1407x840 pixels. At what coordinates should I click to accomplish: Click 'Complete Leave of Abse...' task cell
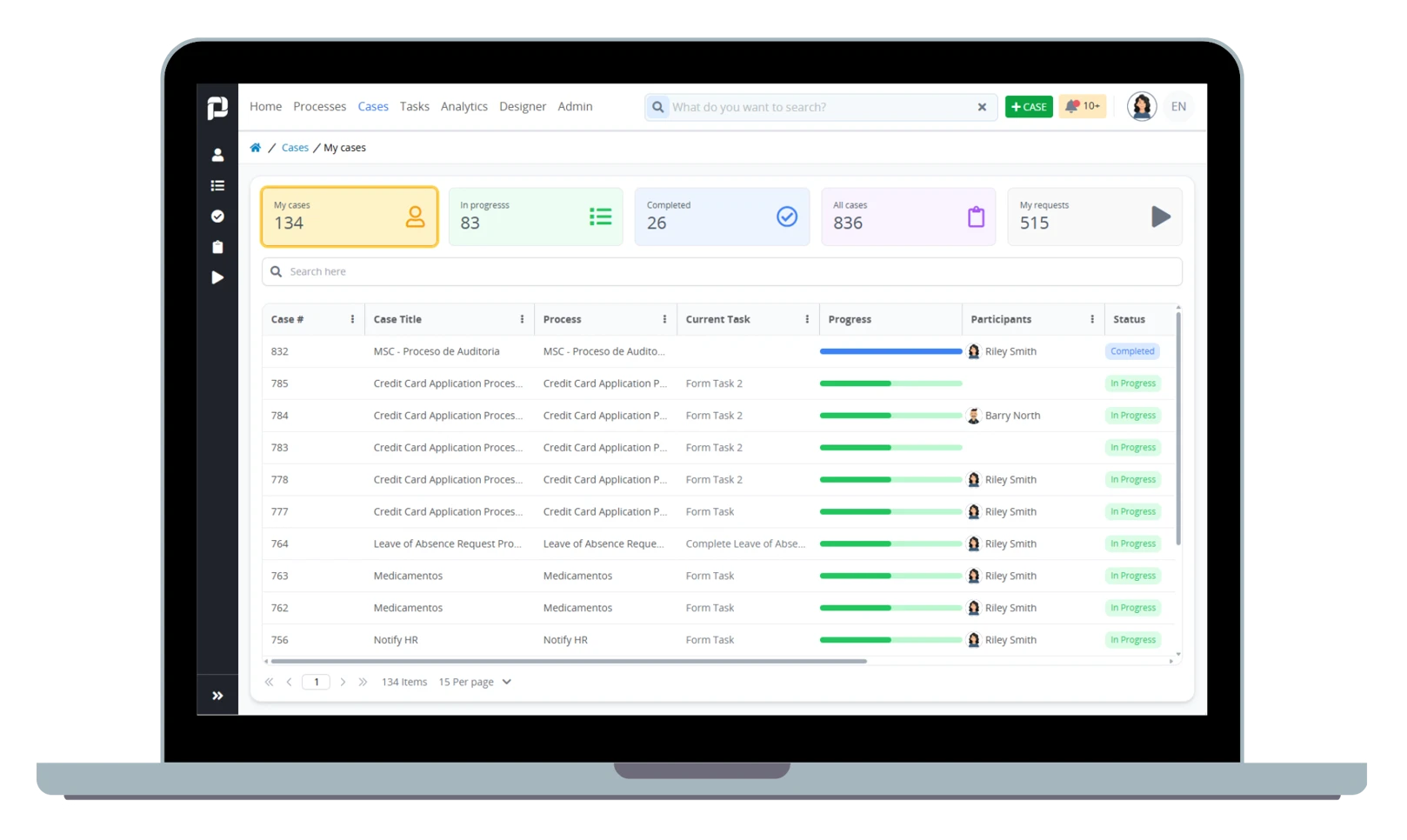pyautogui.click(x=745, y=543)
